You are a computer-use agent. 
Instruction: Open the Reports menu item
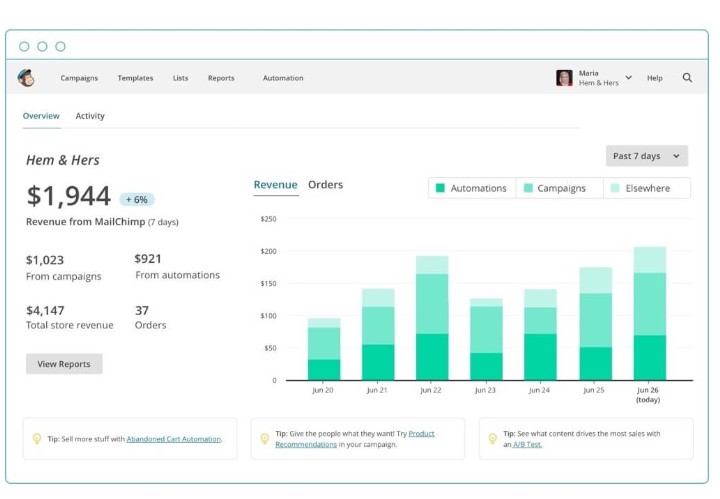(x=221, y=78)
